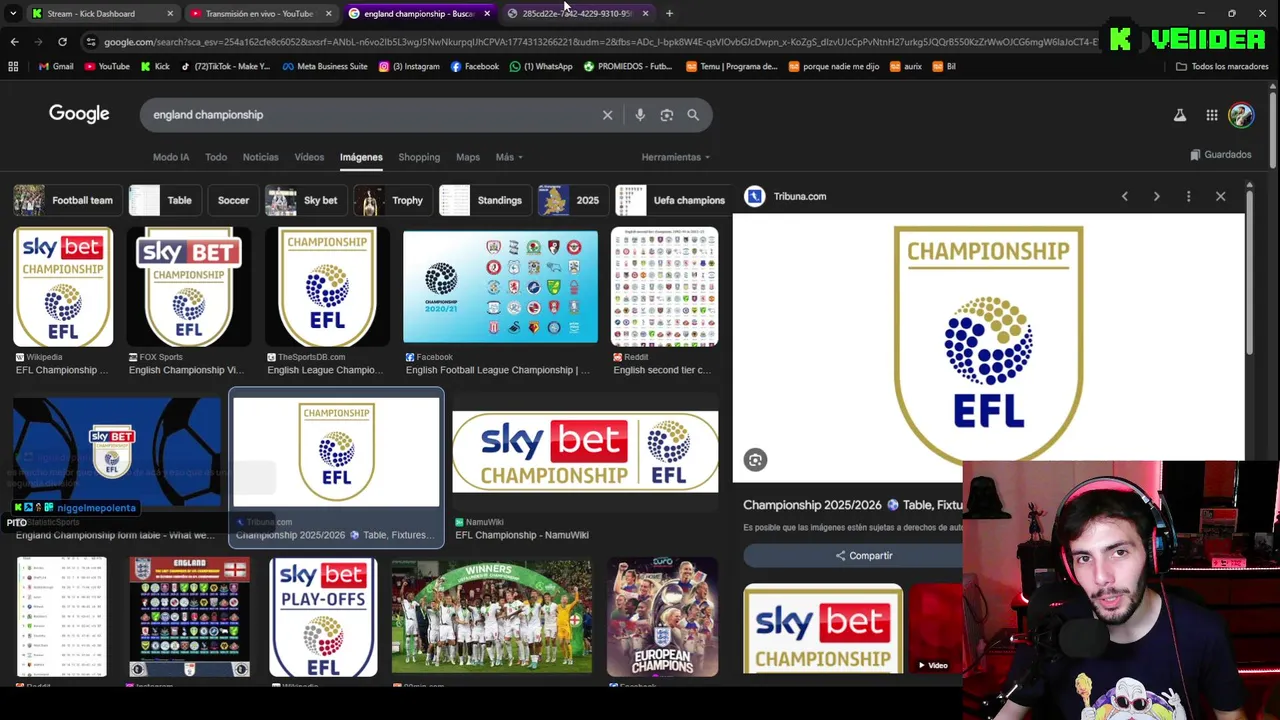
Task: Switch to the Shopping tab
Action: [x=419, y=157]
